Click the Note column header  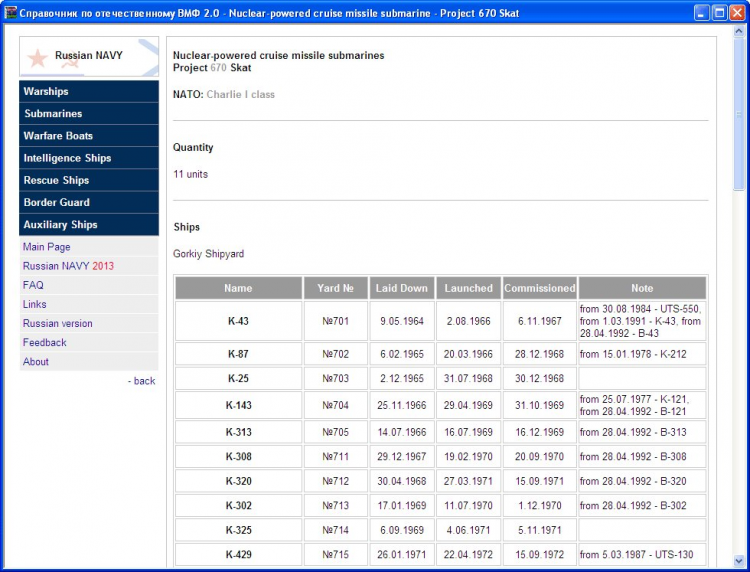click(642, 288)
